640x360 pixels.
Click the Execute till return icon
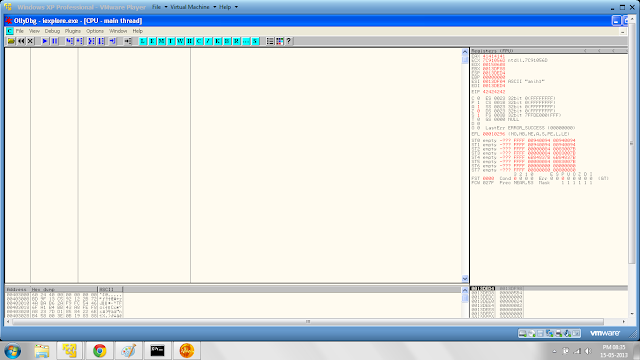pyautogui.click(x=112, y=41)
